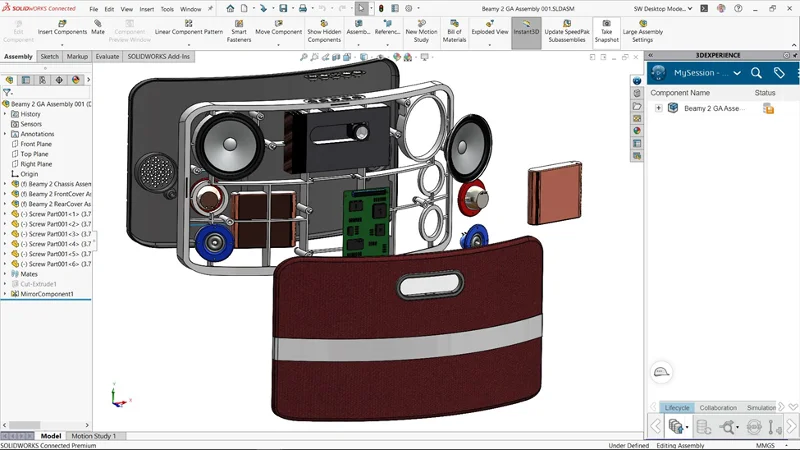Select Front Plane in feature tree

[x=35, y=144]
